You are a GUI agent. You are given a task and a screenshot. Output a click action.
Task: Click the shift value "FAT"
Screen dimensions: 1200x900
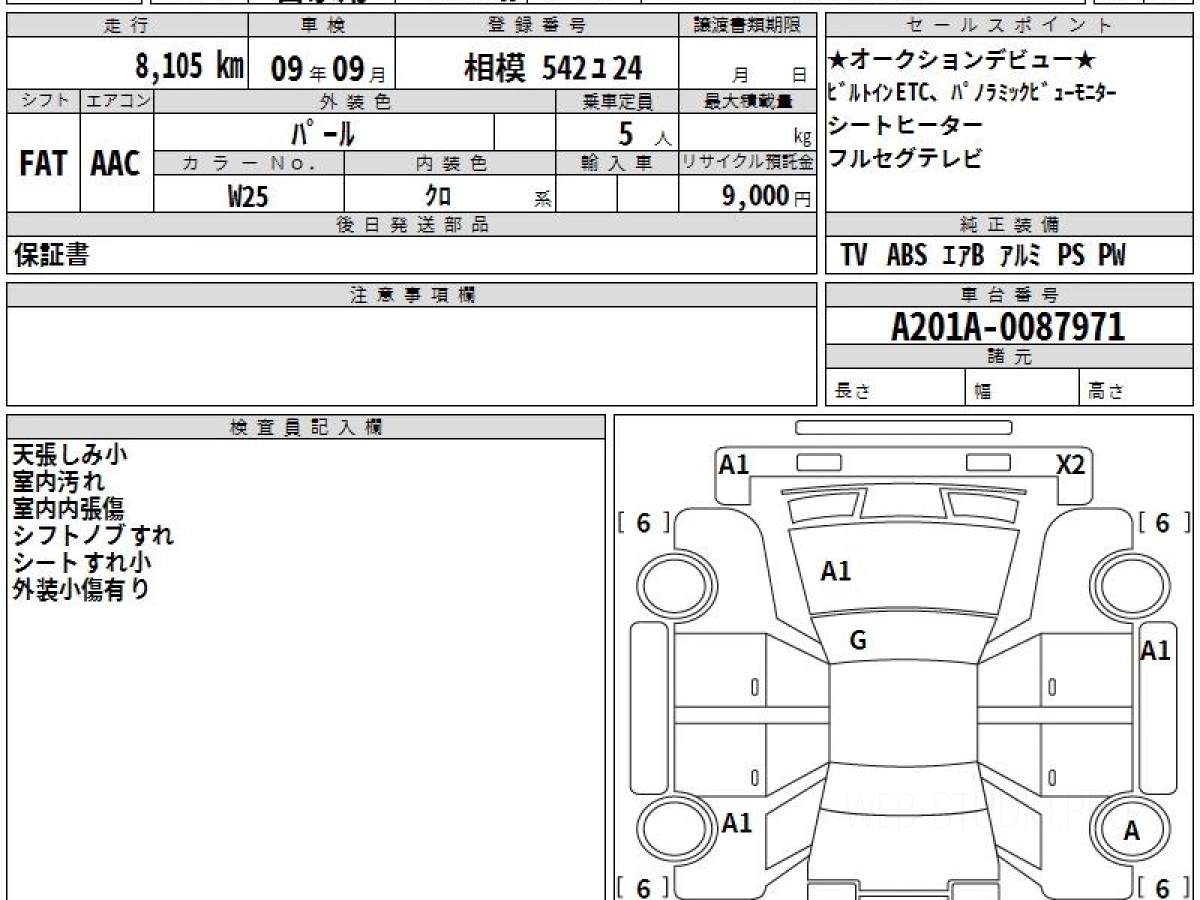click(x=43, y=164)
